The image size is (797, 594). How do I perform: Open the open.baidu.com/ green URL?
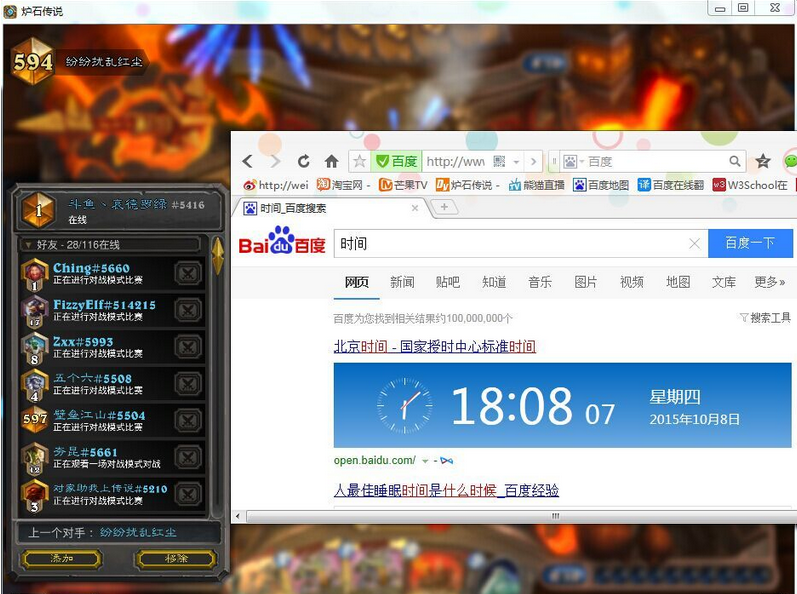pos(375,461)
